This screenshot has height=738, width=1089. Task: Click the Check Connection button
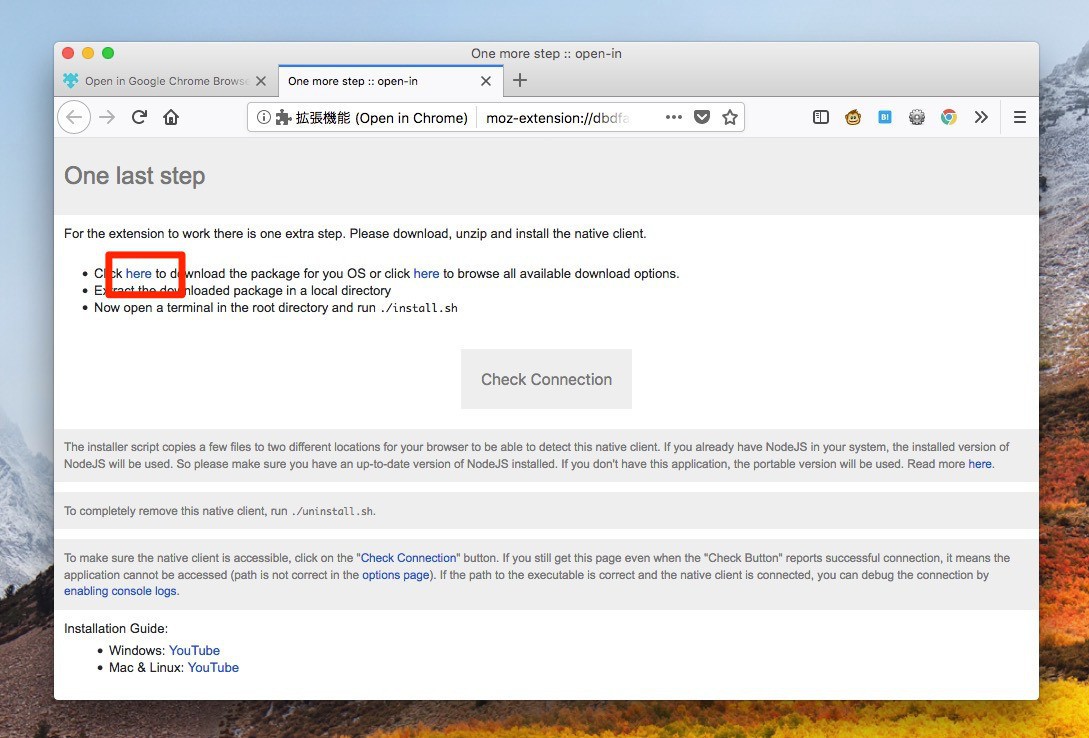tap(547, 379)
